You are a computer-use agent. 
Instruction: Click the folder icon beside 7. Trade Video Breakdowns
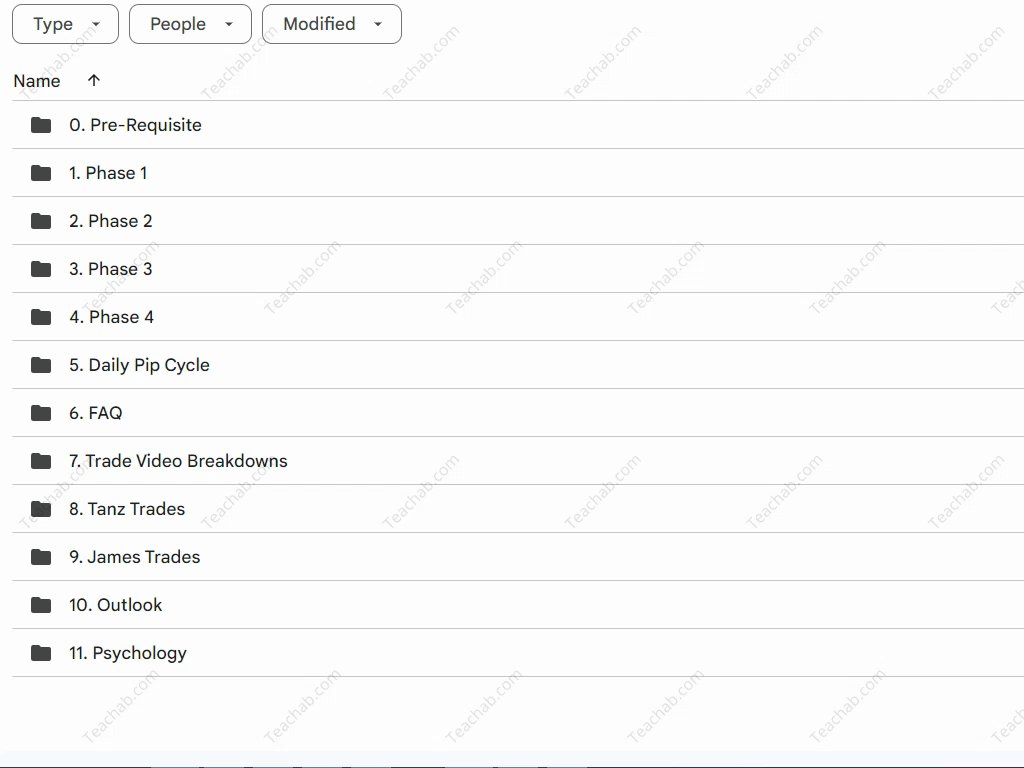(41, 461)
